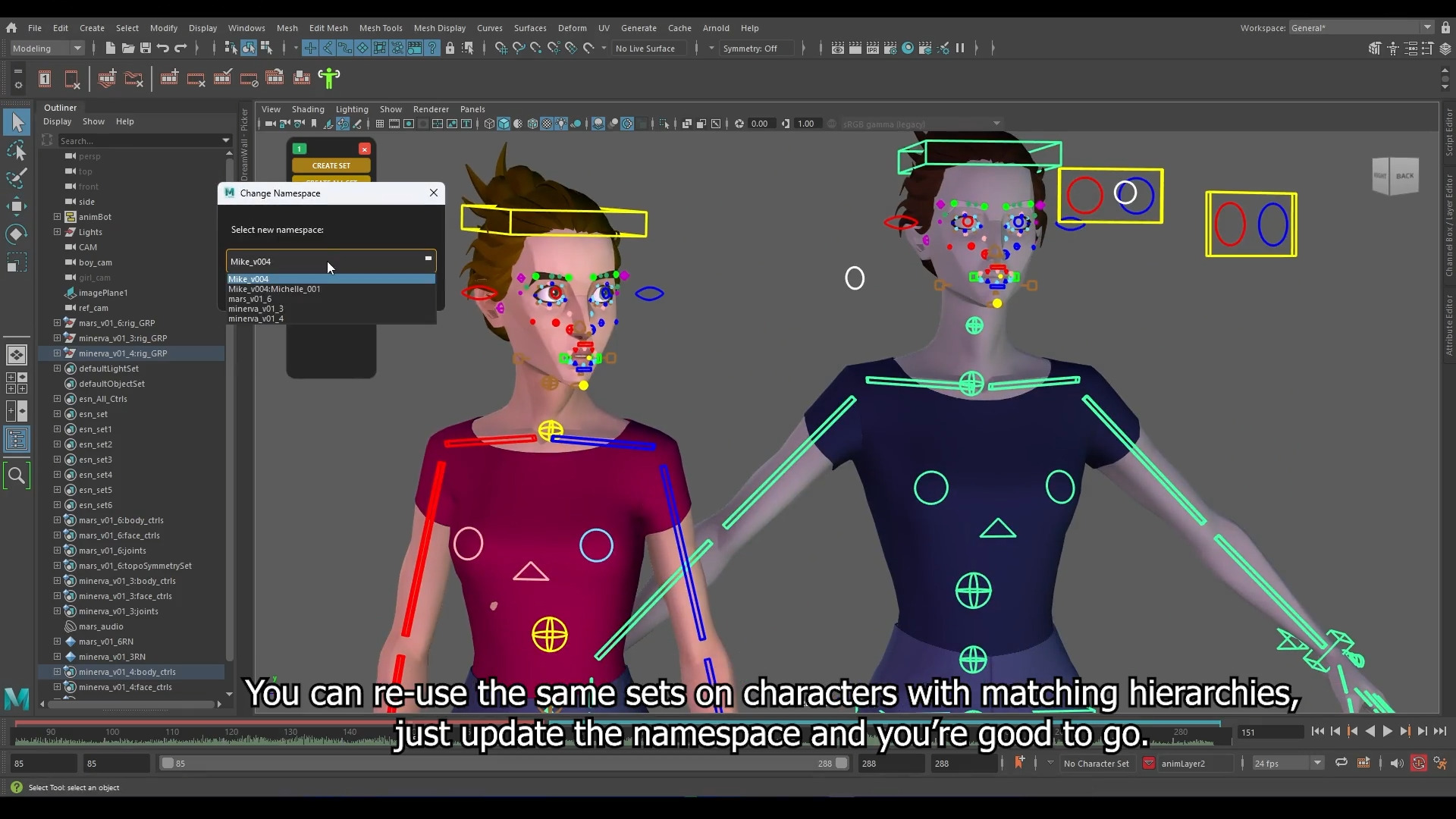Go to the Maya home icon

11,28
